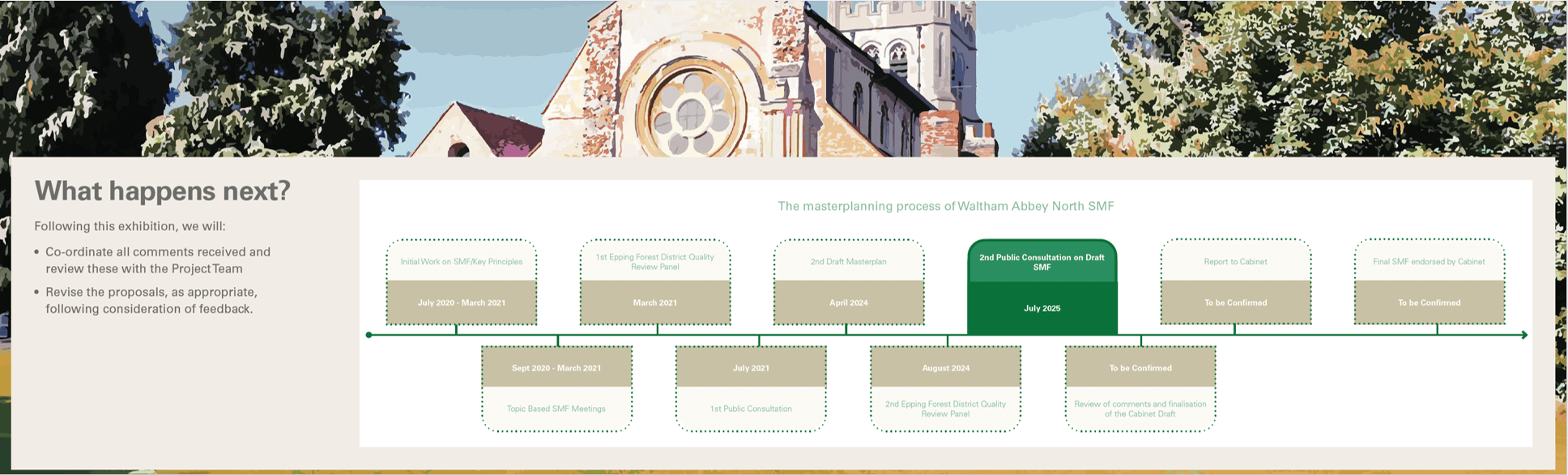
Task: Click "To be Confirmed" above Review of comments
Action: click(1140, 368)
